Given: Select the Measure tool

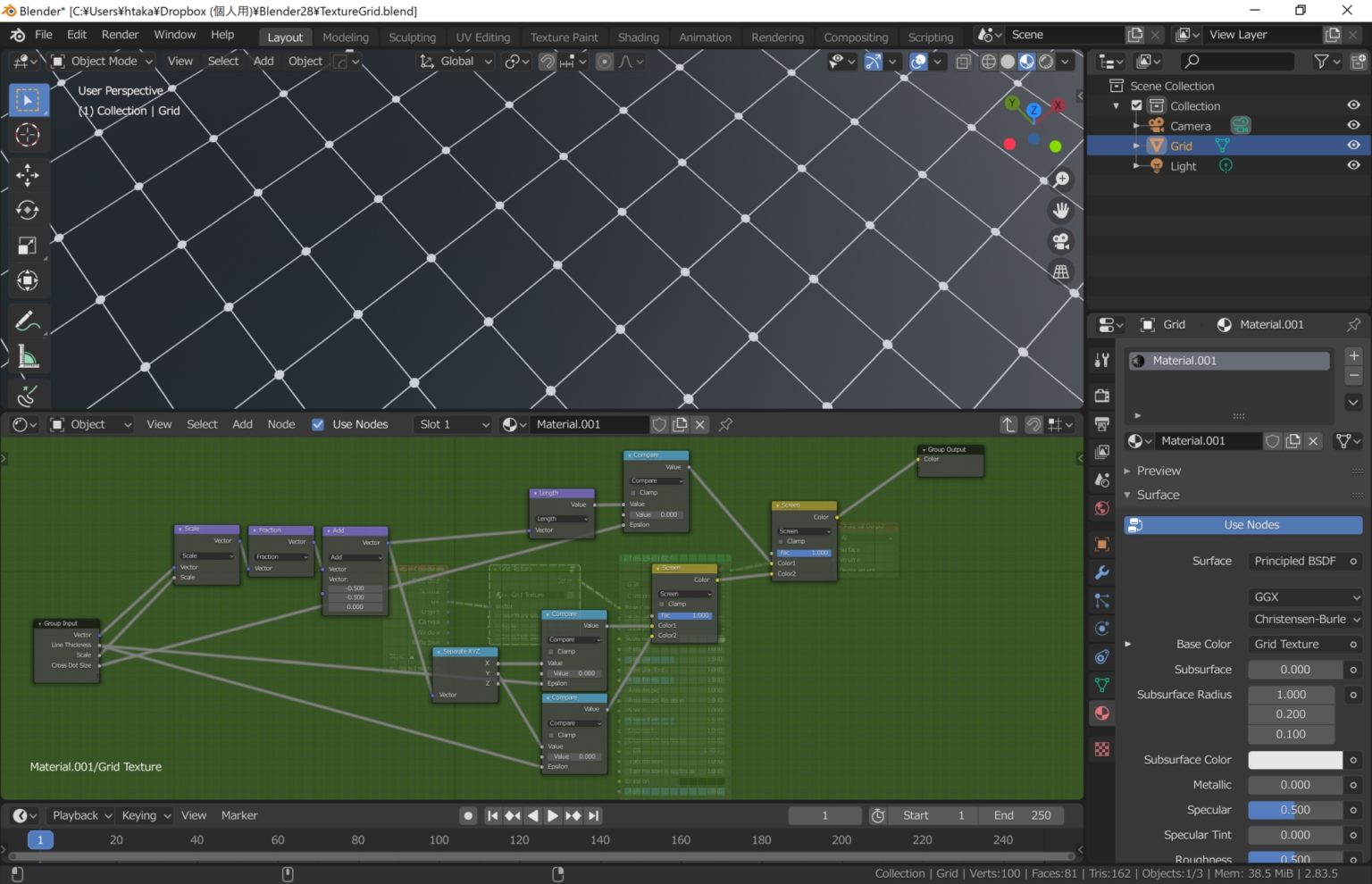Looking at the screenshot, I should [28, 357].
